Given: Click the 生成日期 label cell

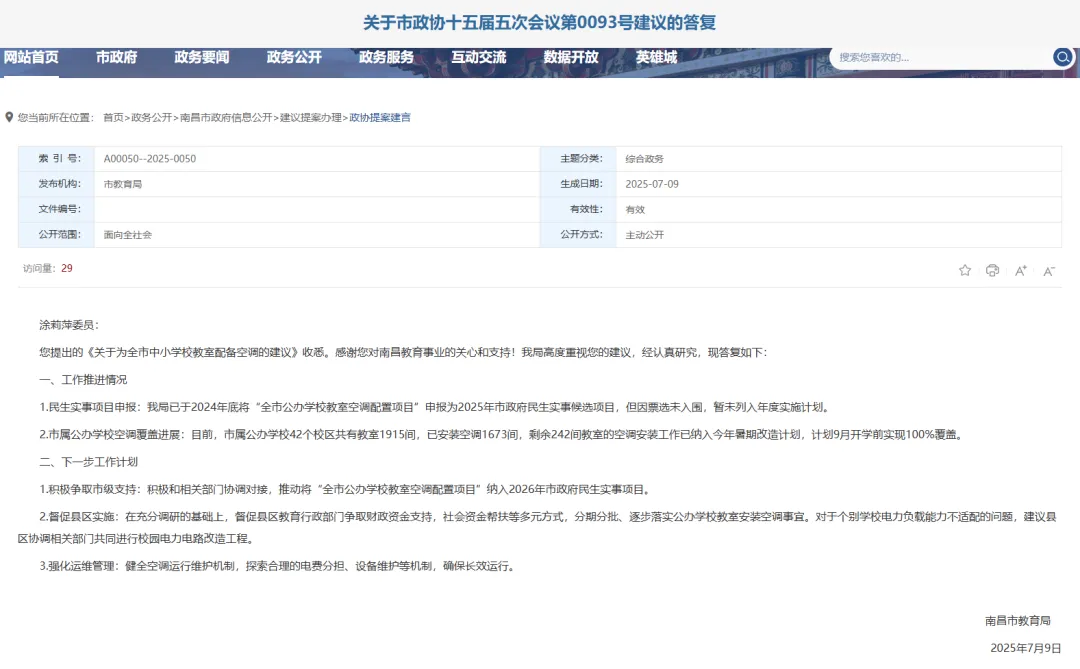Looking at the screenshot, I should click(578, 184).
